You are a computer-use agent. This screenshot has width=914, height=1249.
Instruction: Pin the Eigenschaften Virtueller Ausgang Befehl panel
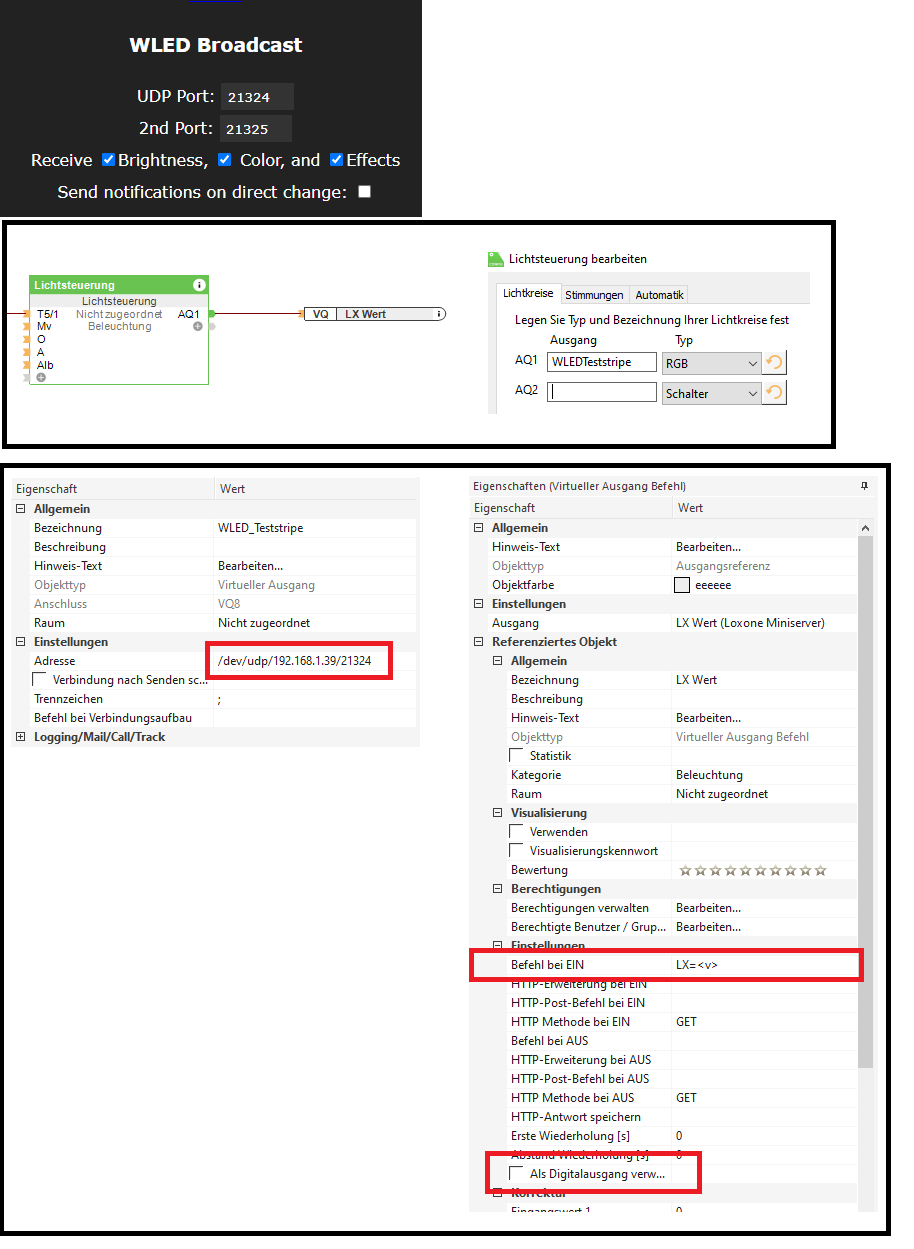click(x=864, y=486)
